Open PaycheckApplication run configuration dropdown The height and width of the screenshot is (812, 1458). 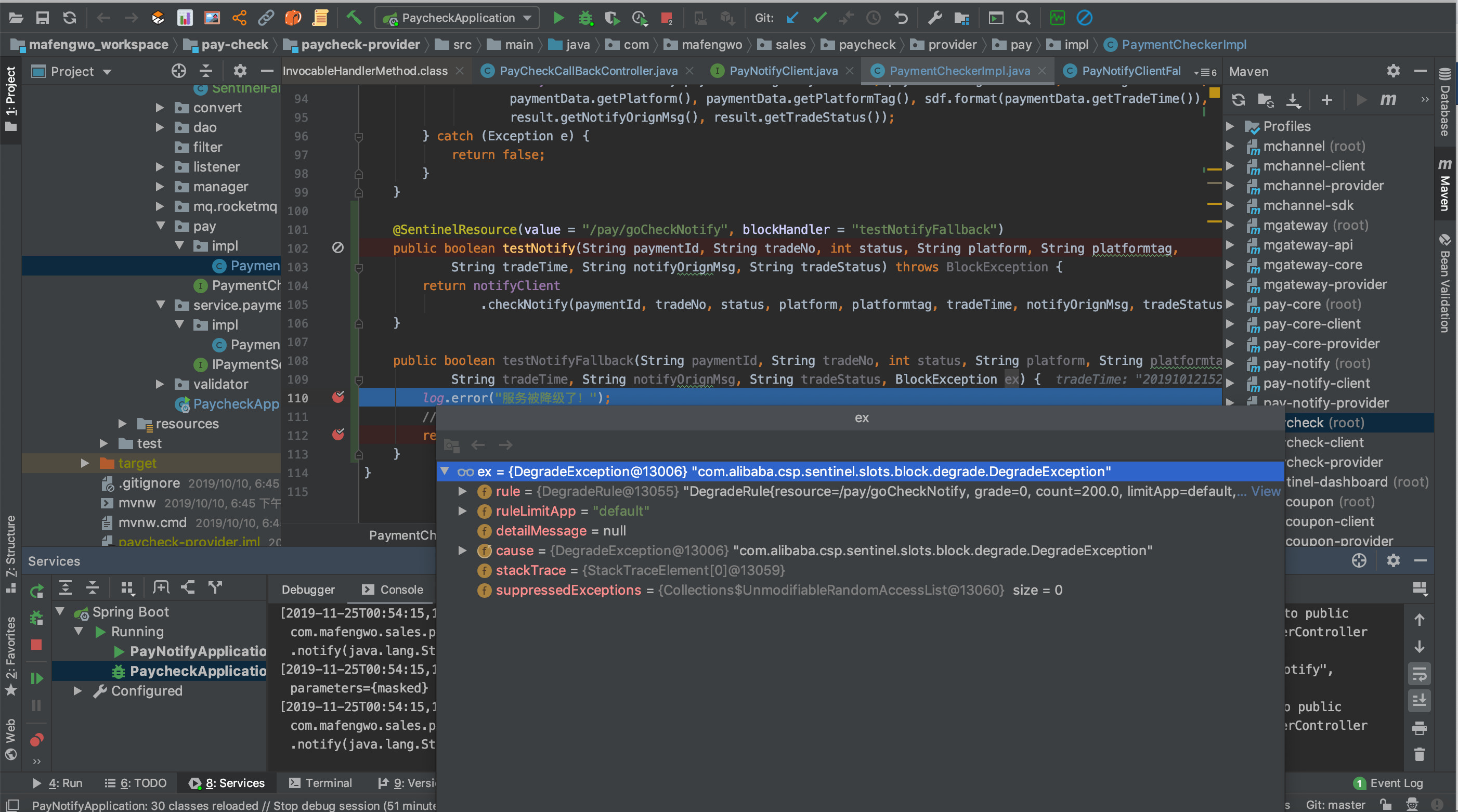click(x=457, y=18)
